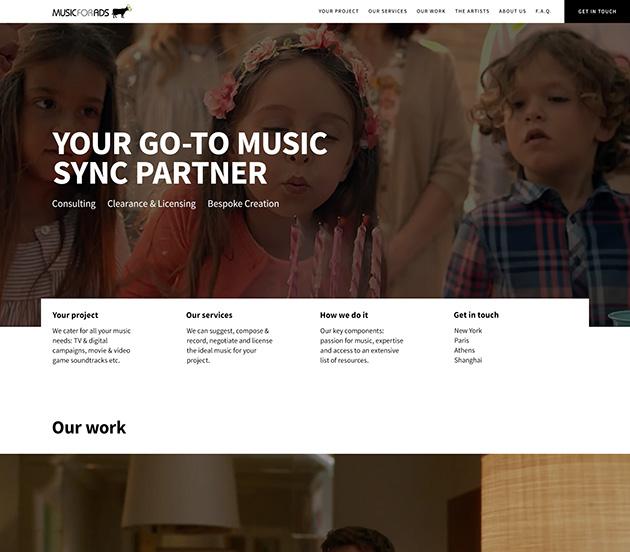This screenshot has width=630, height=552.
Task: Select the Consulting hero link
Action: pyautogui.click(x=74, y=204)
